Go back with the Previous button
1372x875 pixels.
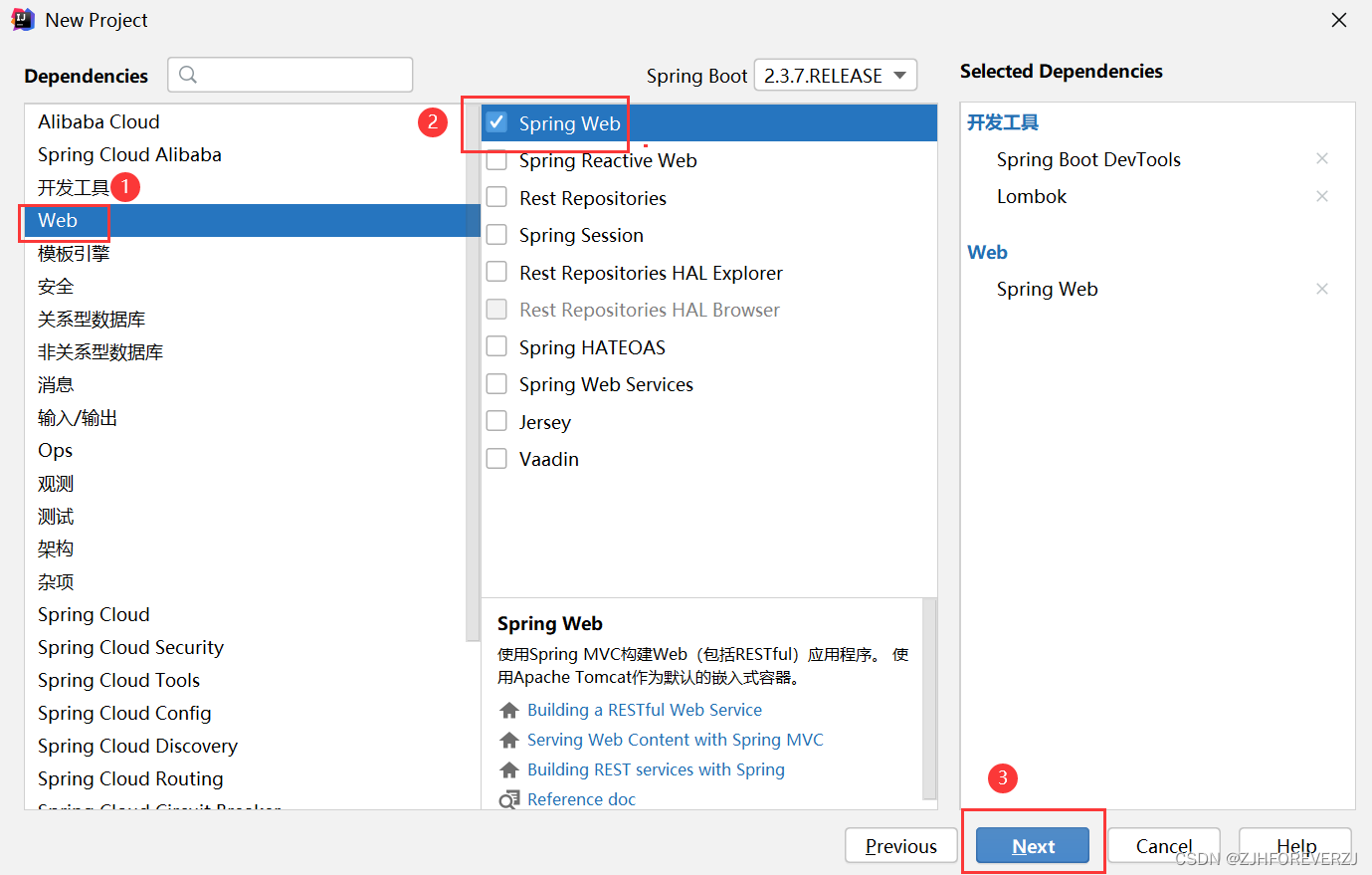tap(901, 846)
